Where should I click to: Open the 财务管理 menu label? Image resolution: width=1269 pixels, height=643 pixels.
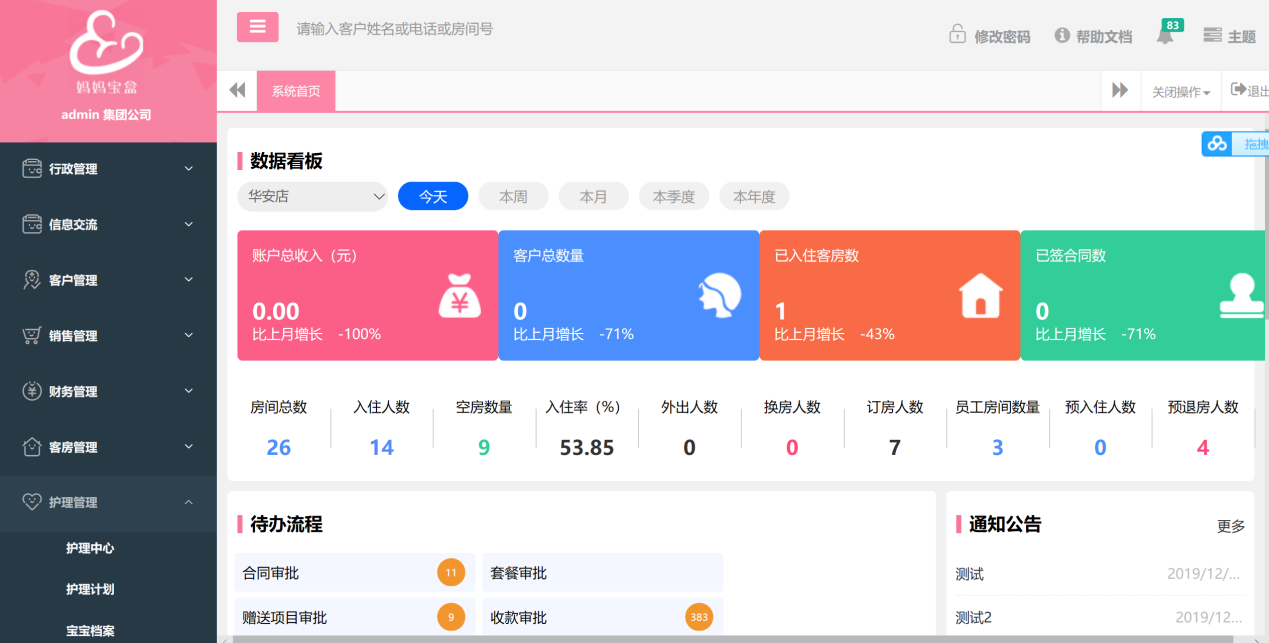73,392
